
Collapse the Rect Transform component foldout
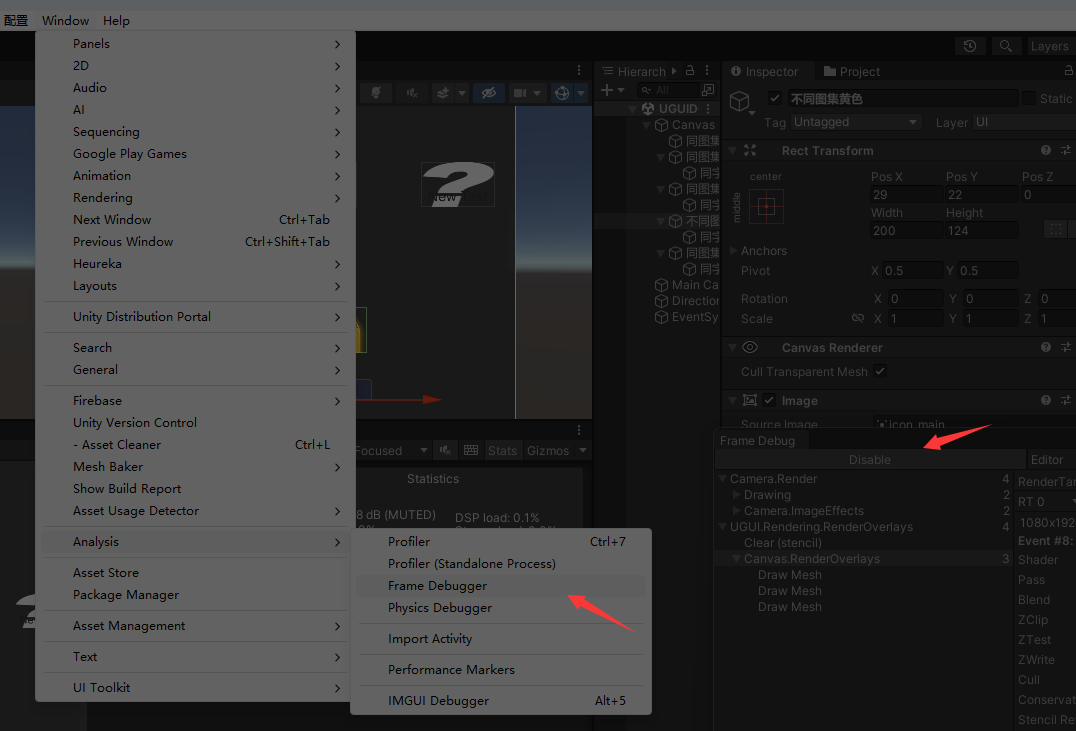click(732, 150)
